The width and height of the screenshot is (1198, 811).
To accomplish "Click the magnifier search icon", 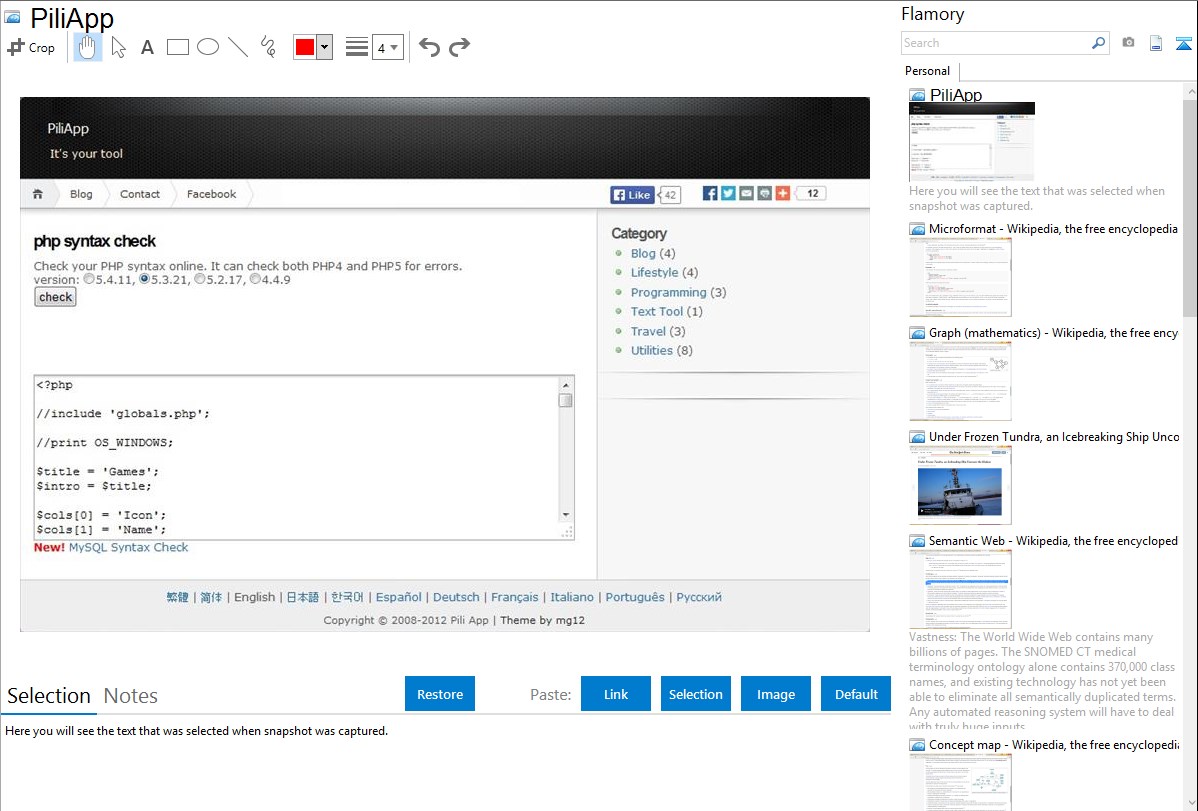I will (1099, 43).
